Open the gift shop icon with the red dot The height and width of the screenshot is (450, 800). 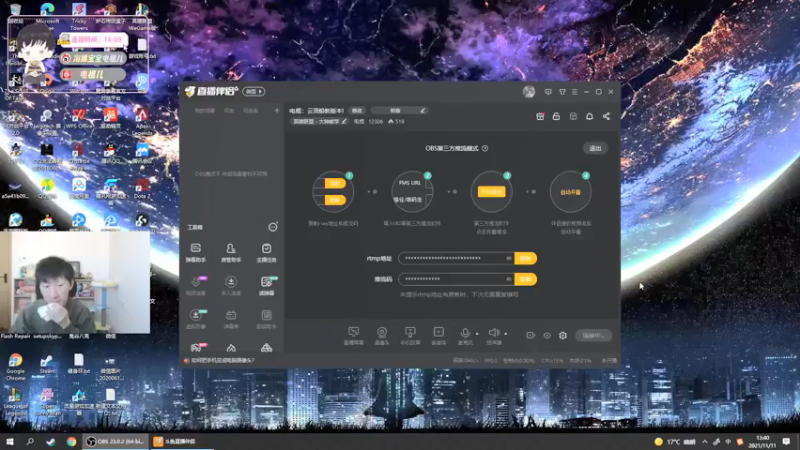[x=540, y=116]
